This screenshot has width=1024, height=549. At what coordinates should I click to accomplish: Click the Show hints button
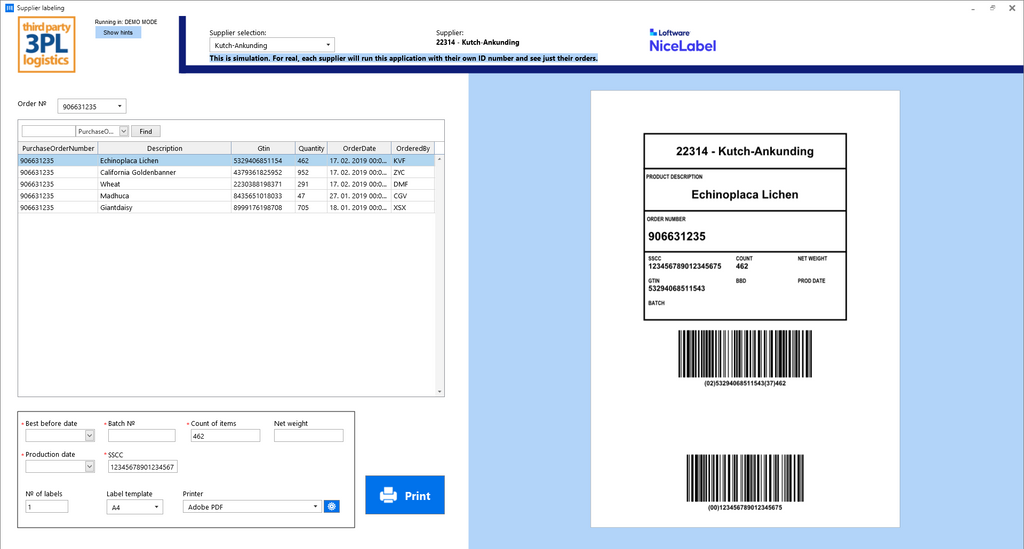coord(118,33)
